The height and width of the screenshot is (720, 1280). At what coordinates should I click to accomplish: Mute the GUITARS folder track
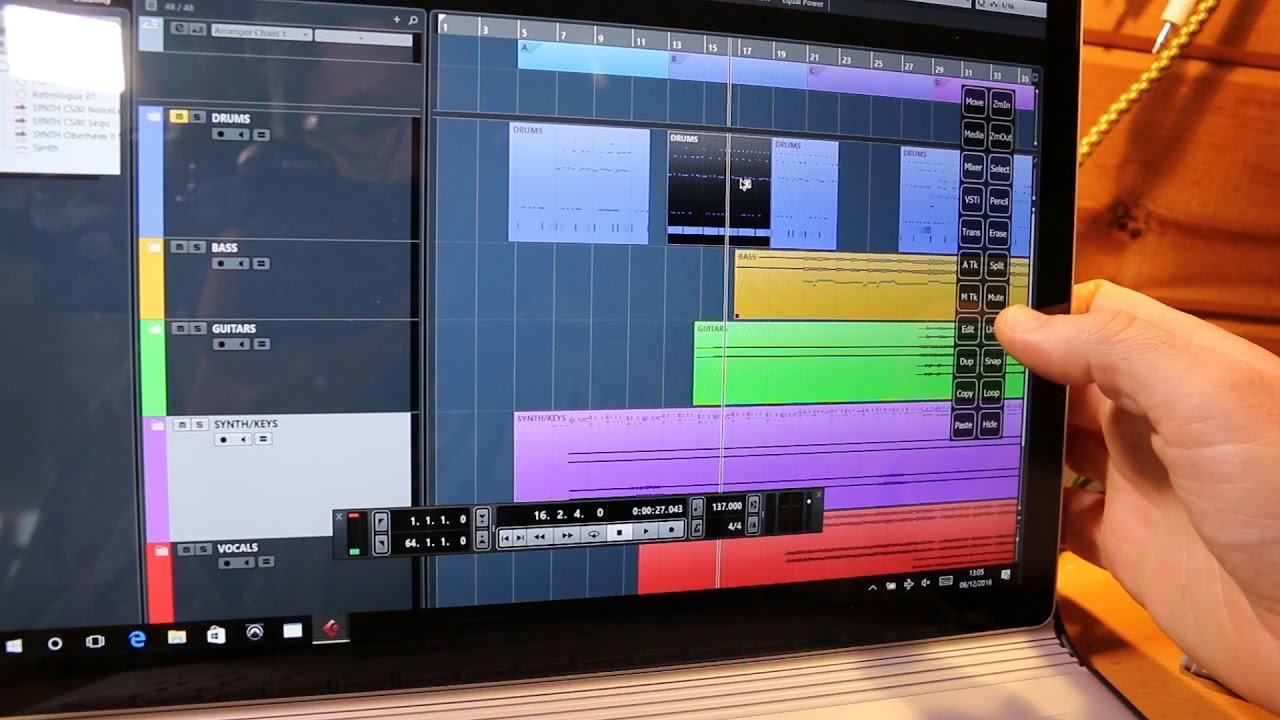(181, 328)
